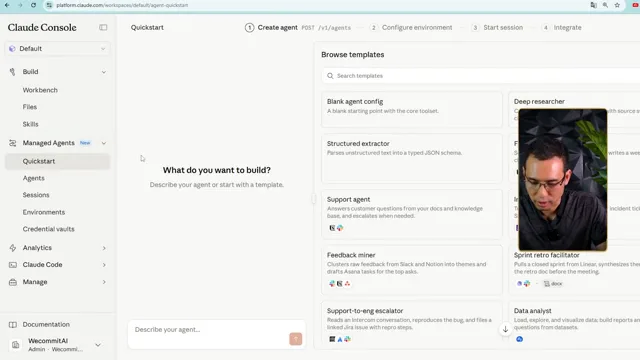
Task: Expand the WecommitAI account chevron
Action: [98, 345]
